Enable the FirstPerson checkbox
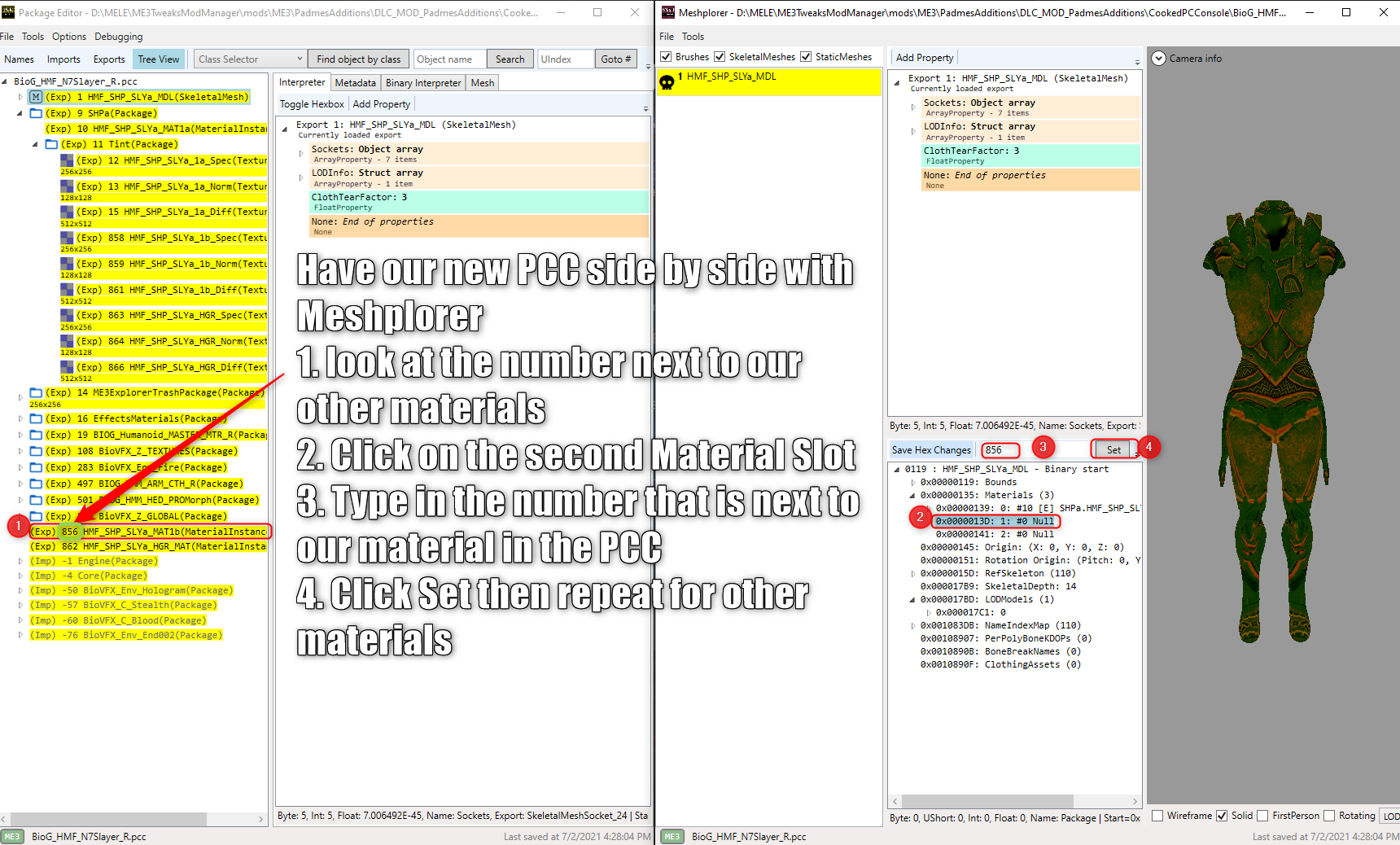The height and width of the screenshot is (845, 1400). tap(1262, 816)
